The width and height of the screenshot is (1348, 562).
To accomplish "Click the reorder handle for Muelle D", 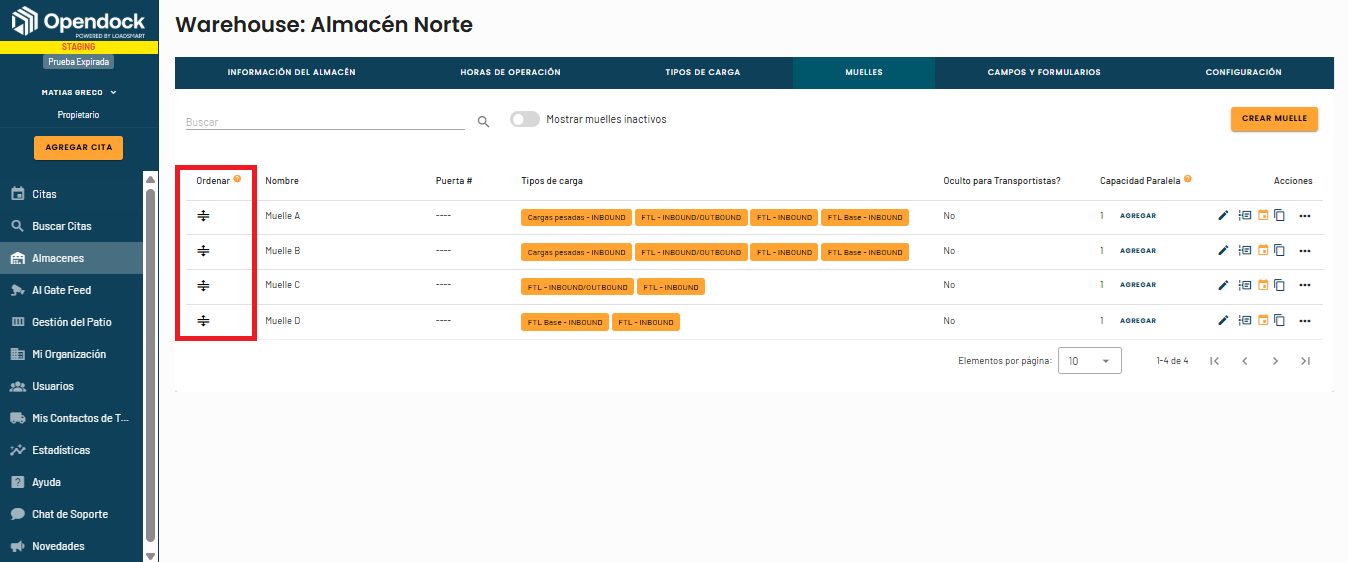I will click(x=203, y=321).
